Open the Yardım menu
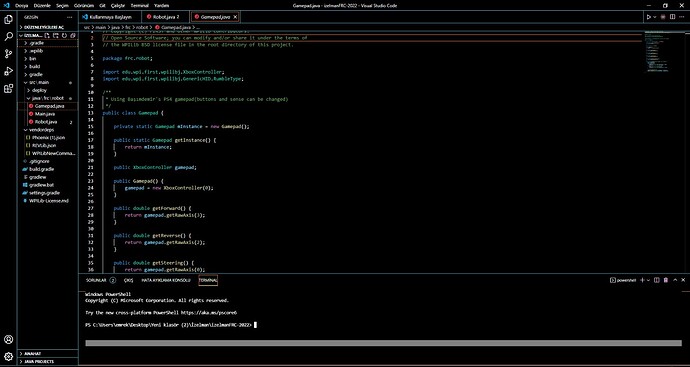 (x=162, y=5)
